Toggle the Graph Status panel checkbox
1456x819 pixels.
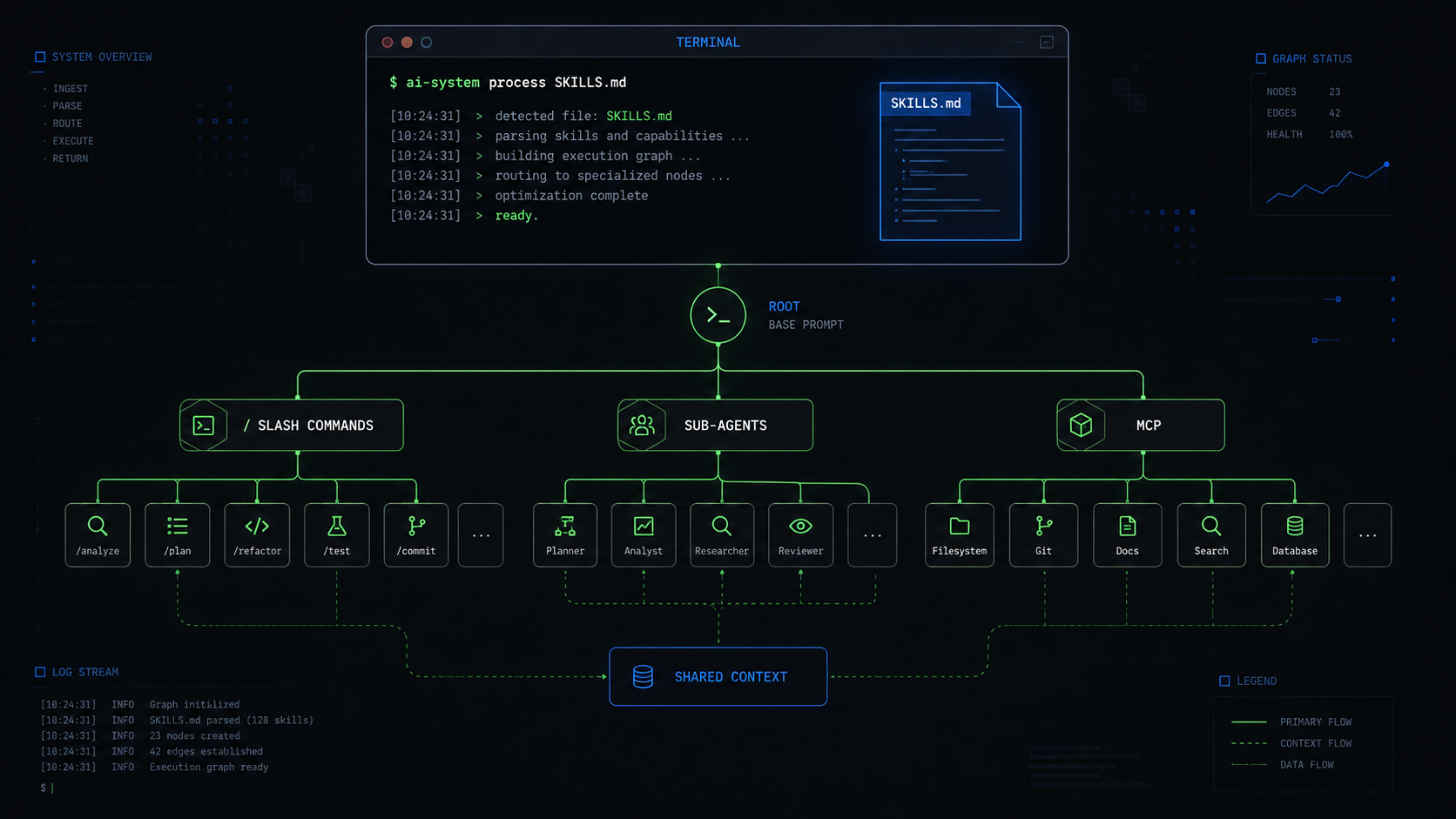point(1261,58)
